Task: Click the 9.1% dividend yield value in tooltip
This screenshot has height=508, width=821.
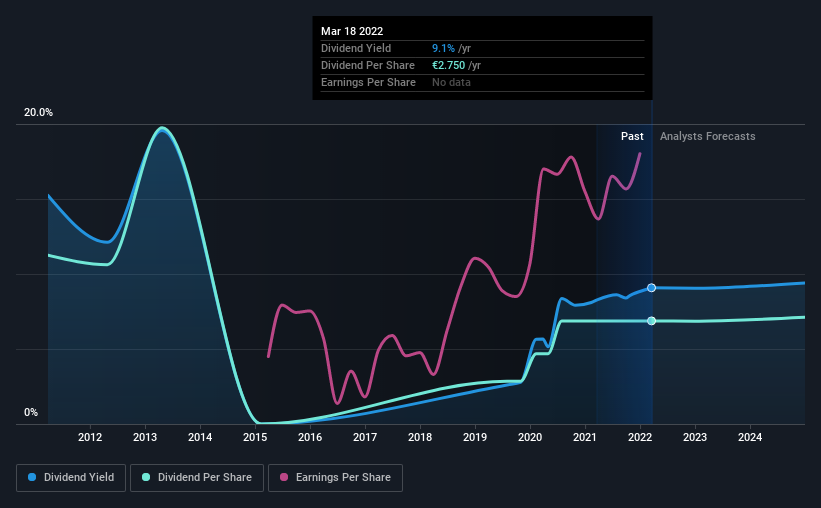Action: (x=443, y=48)
